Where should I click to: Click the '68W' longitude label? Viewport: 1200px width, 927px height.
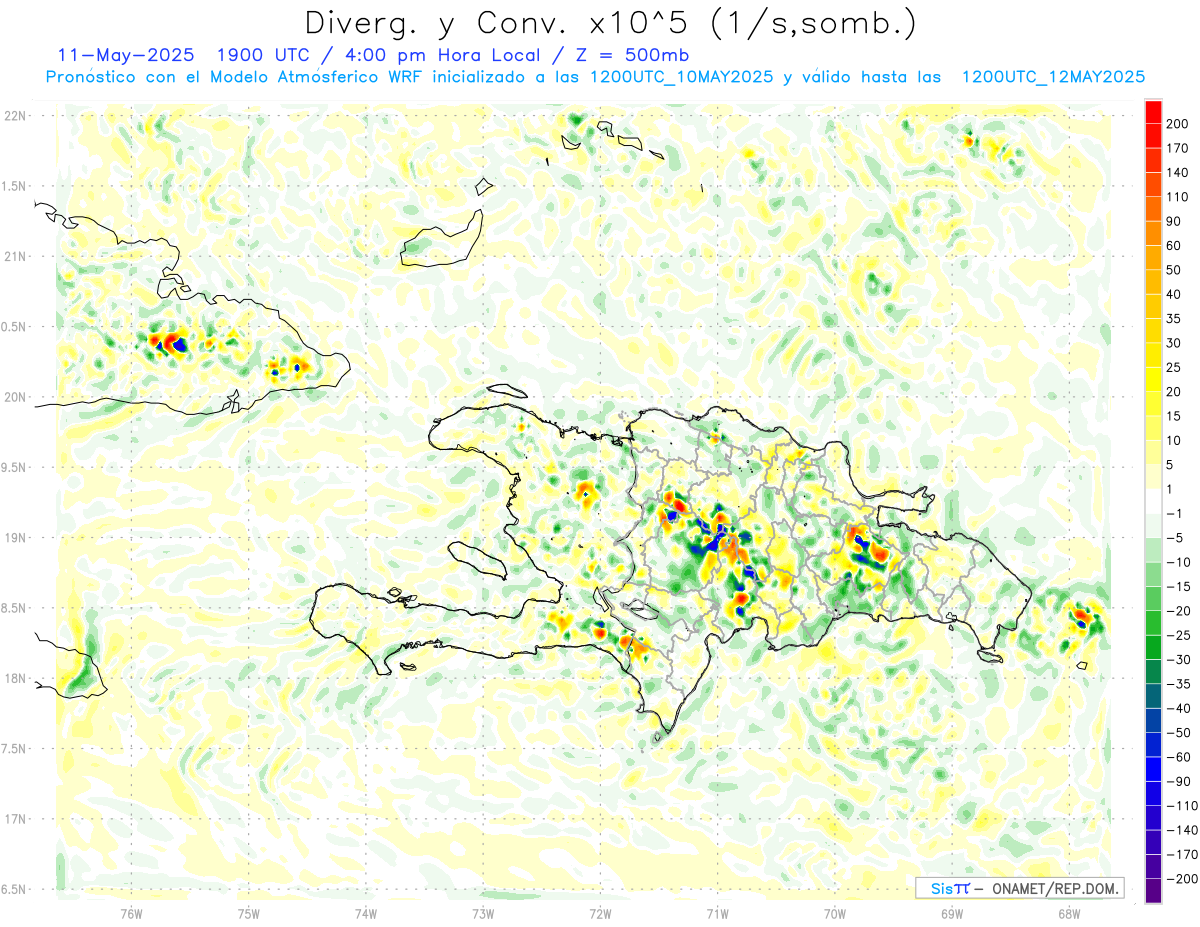click(x=1069, y=913)
